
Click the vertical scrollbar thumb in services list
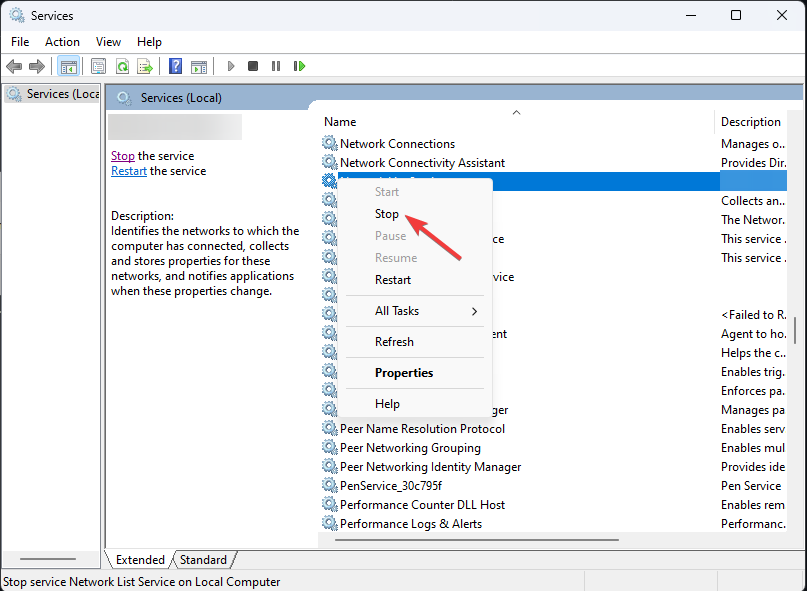(795, 330)
